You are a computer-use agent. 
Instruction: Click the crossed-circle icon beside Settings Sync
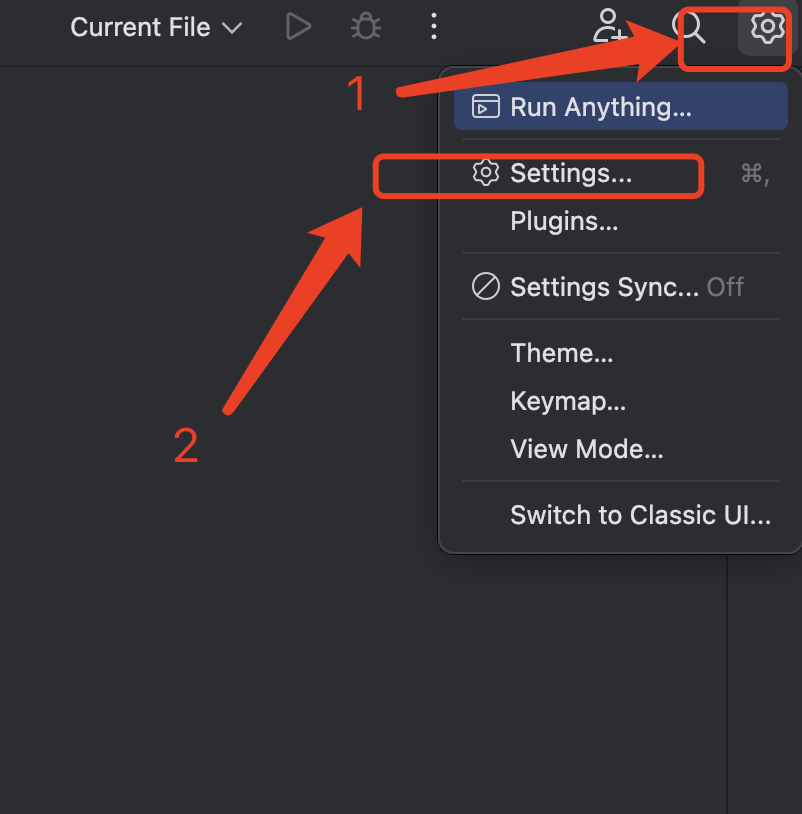pos(486,287)
